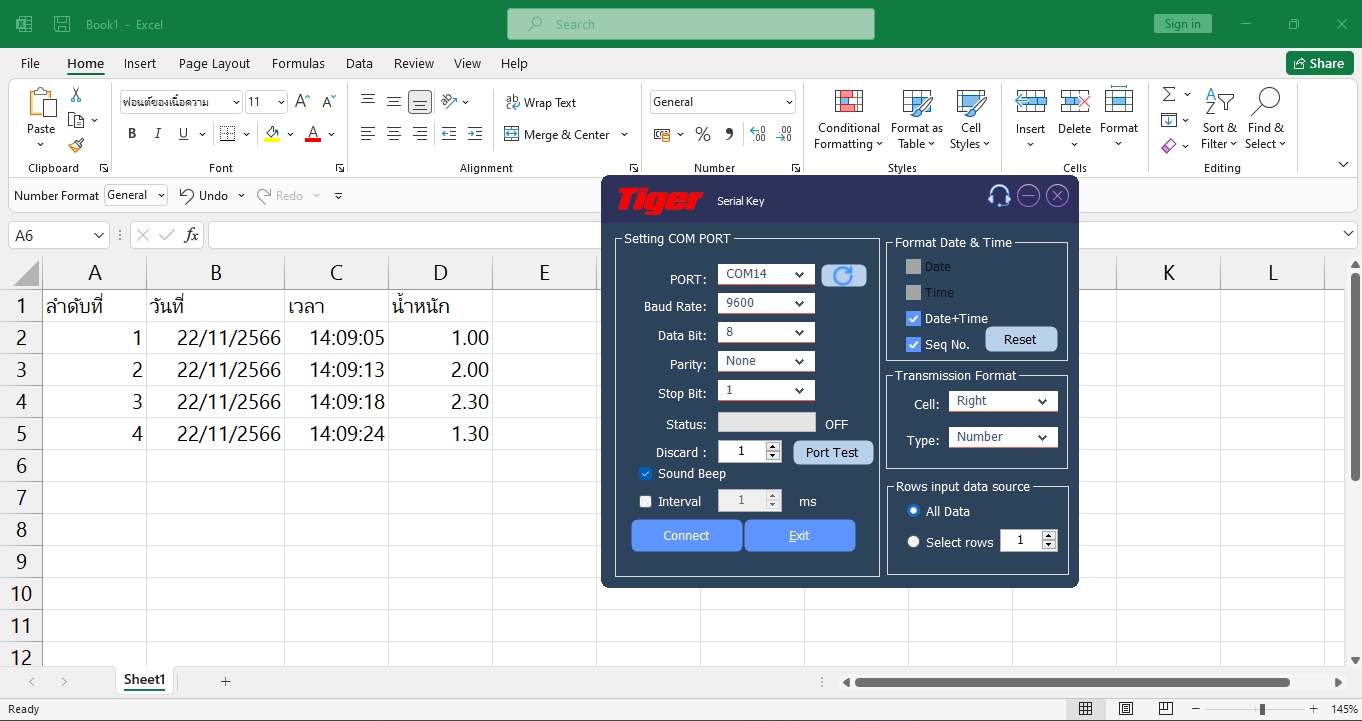Click the Exit button in Tiger window
Screen dimensions: 1362x721
[x=799, y=536]
